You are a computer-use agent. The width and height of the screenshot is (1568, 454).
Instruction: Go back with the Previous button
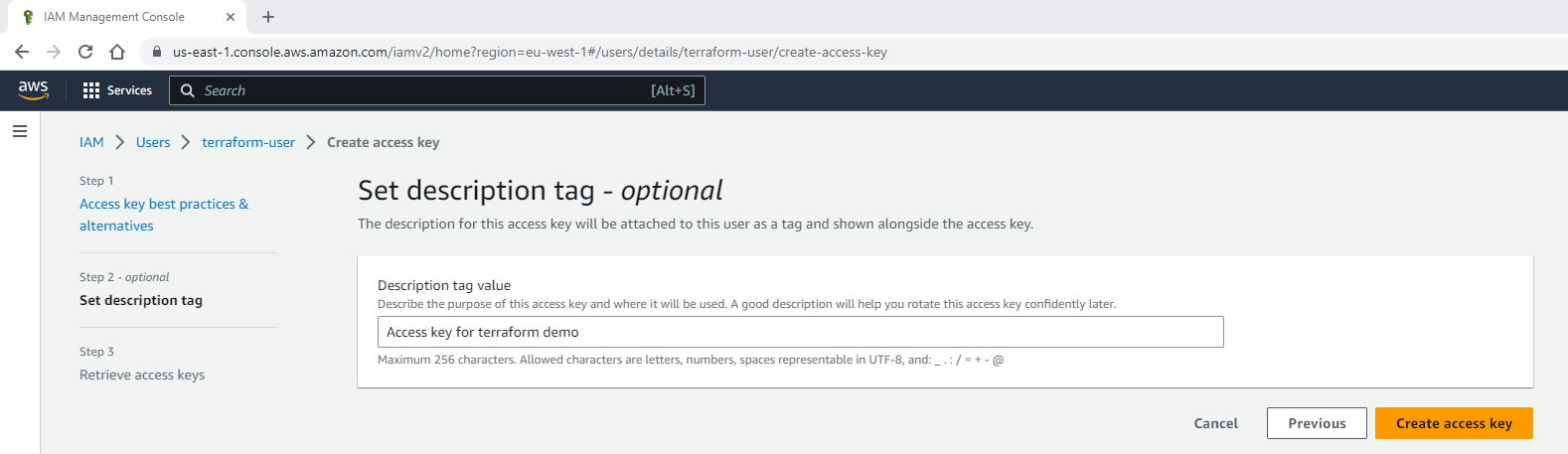click(1317, 423)
